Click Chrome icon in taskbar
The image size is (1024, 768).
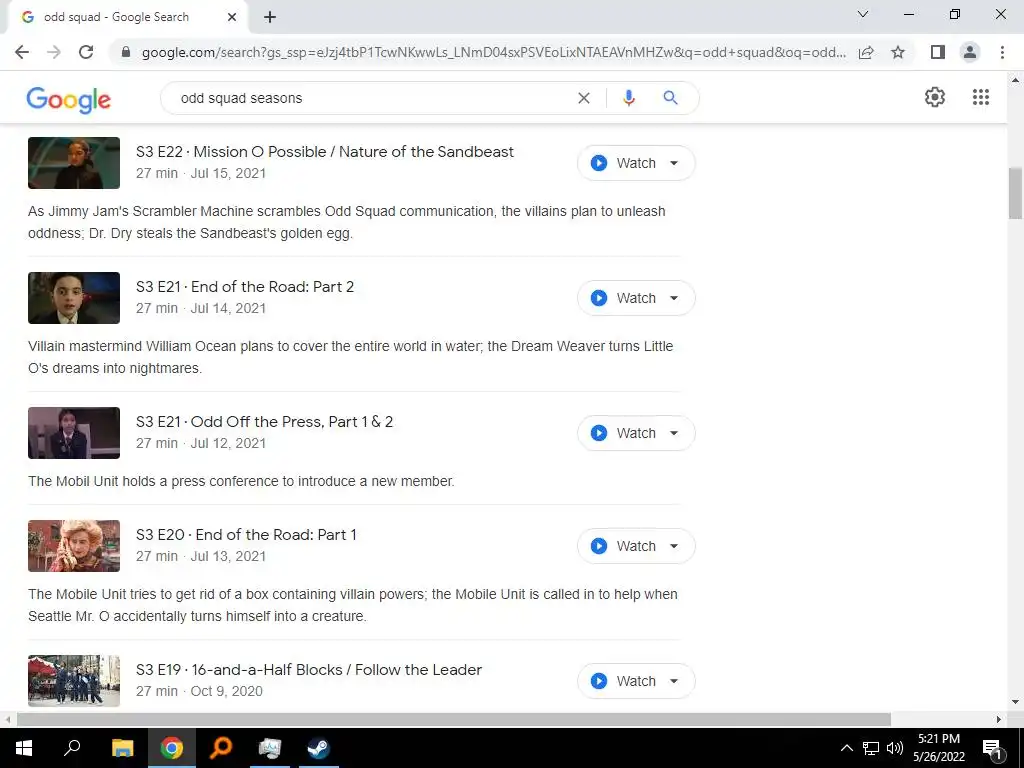(x=172, y=748)
